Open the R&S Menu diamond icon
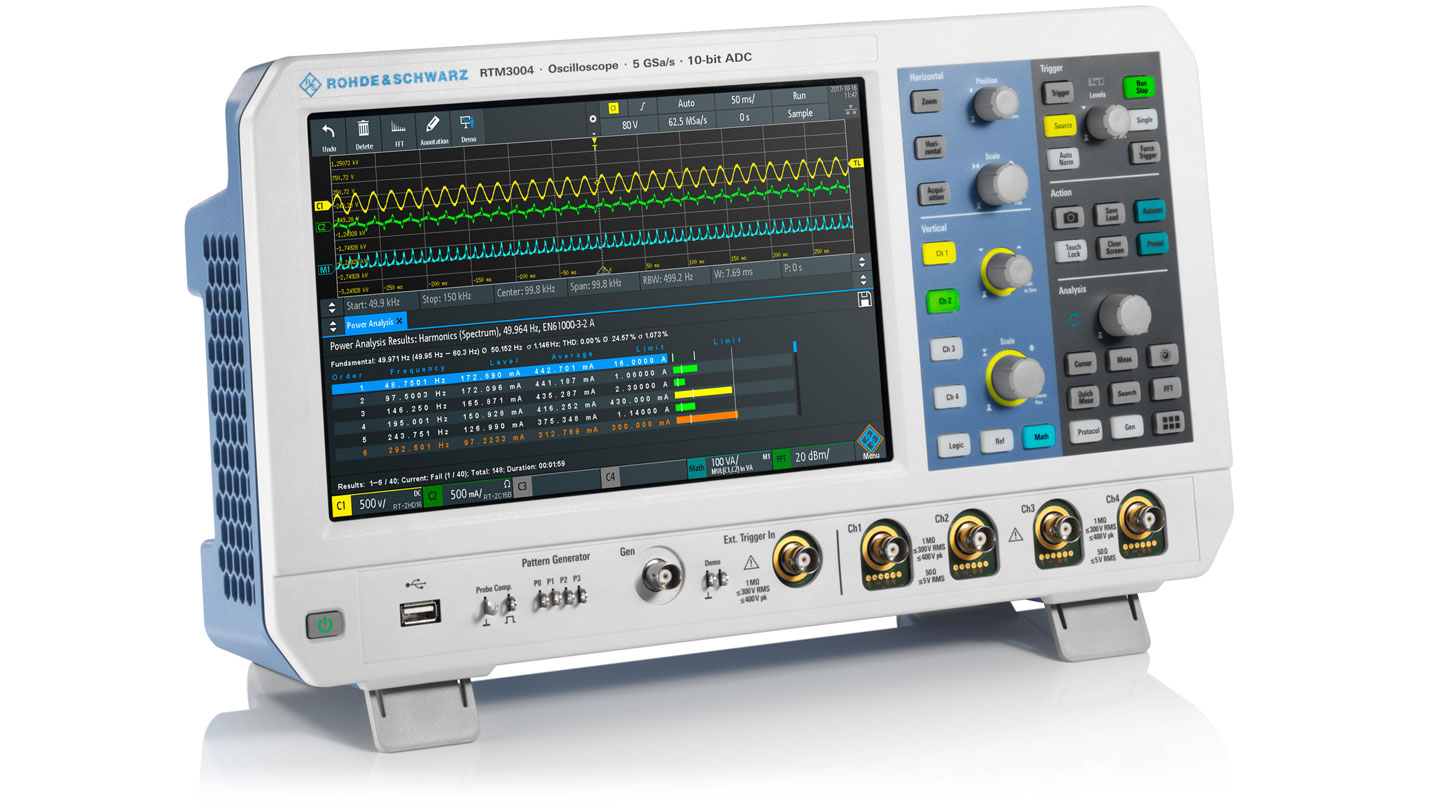Viewport: 1440px width, 810px height. pyautogui.click(x=870, y=441)
